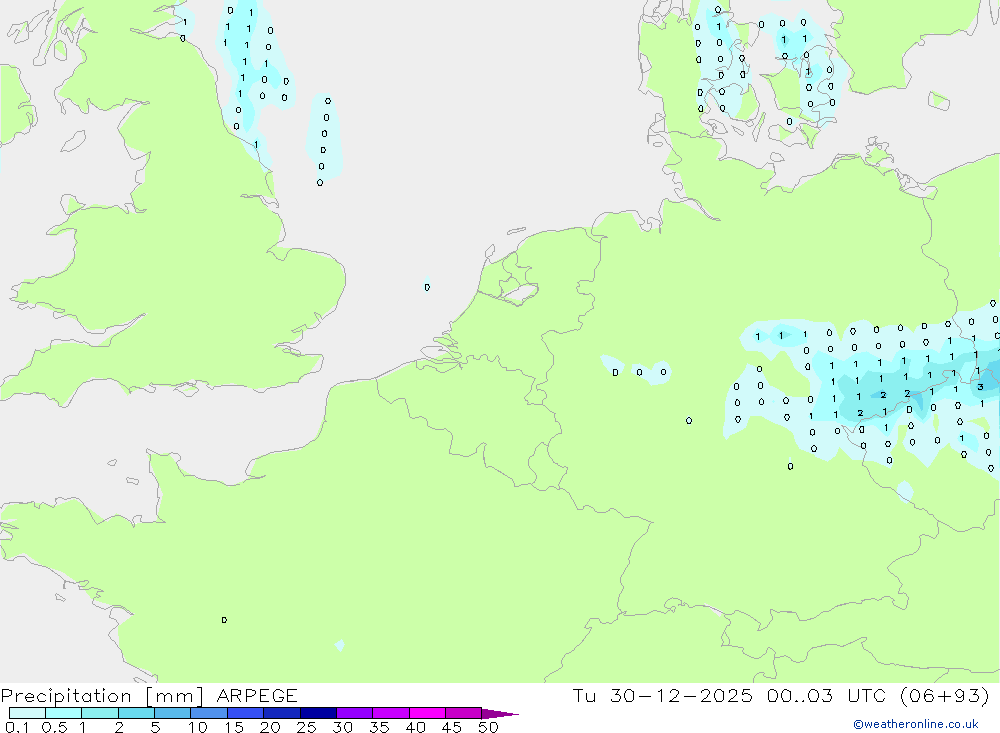The height and width of the screenshot is (733, 1000).
Task: Click the 'Precipitation' title text
Action: (x=66, y=695)
